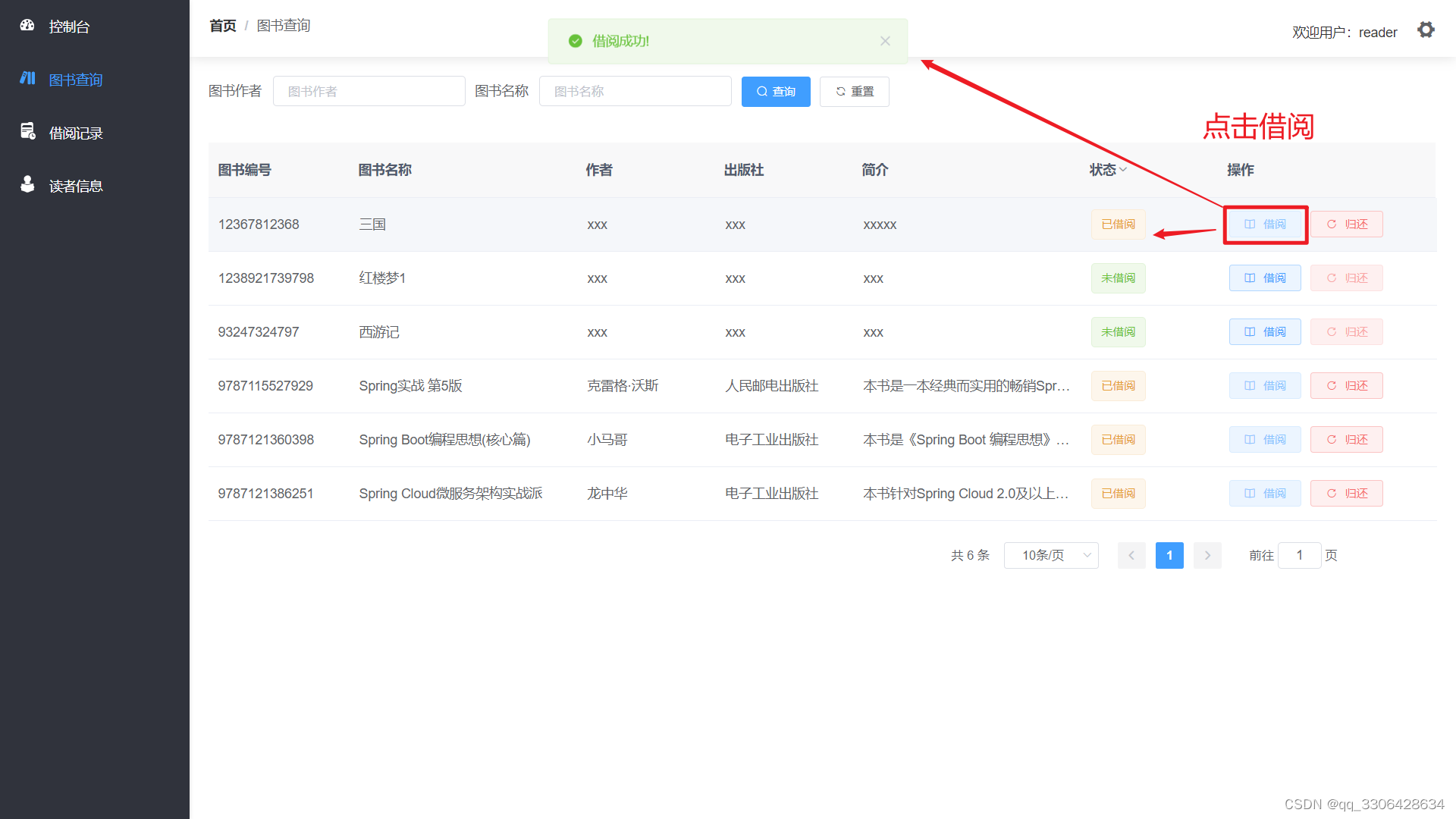The height and width of the screenshot is (819, 1456).
Task: Click the 共 6 条 total count
Action: tap(971, 555)
